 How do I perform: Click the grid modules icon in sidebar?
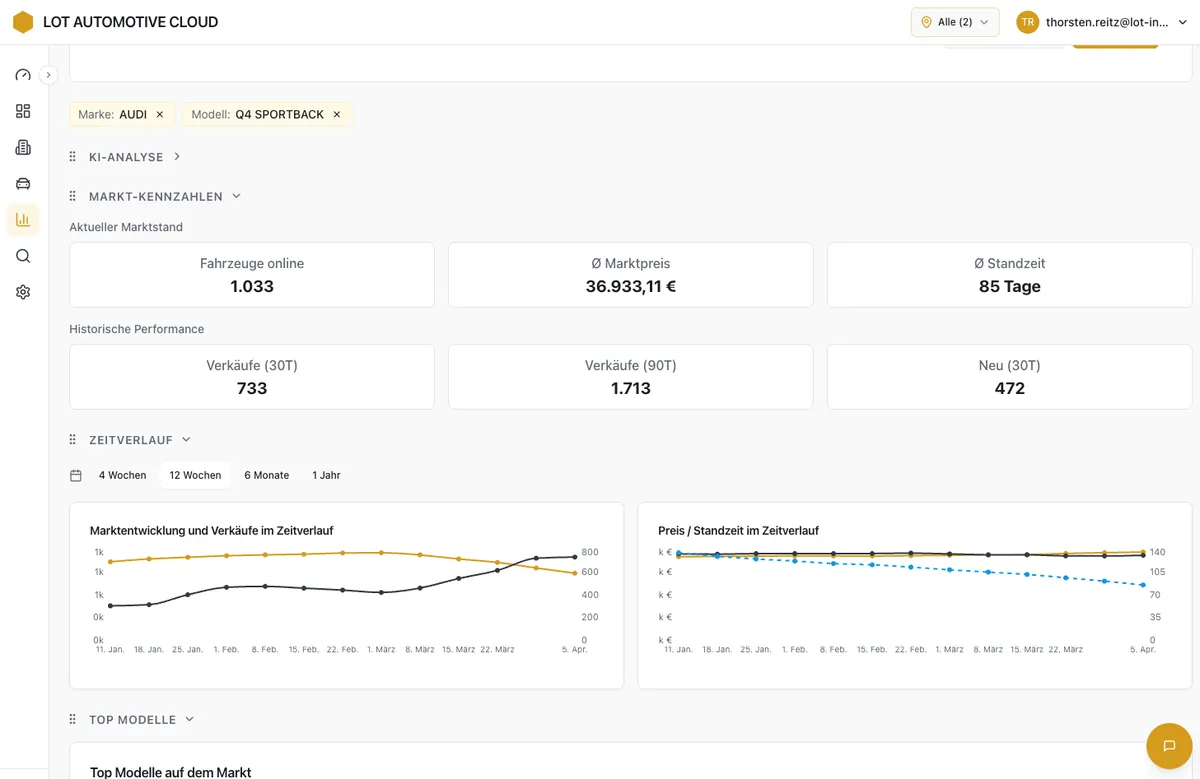tap(23, 111)
